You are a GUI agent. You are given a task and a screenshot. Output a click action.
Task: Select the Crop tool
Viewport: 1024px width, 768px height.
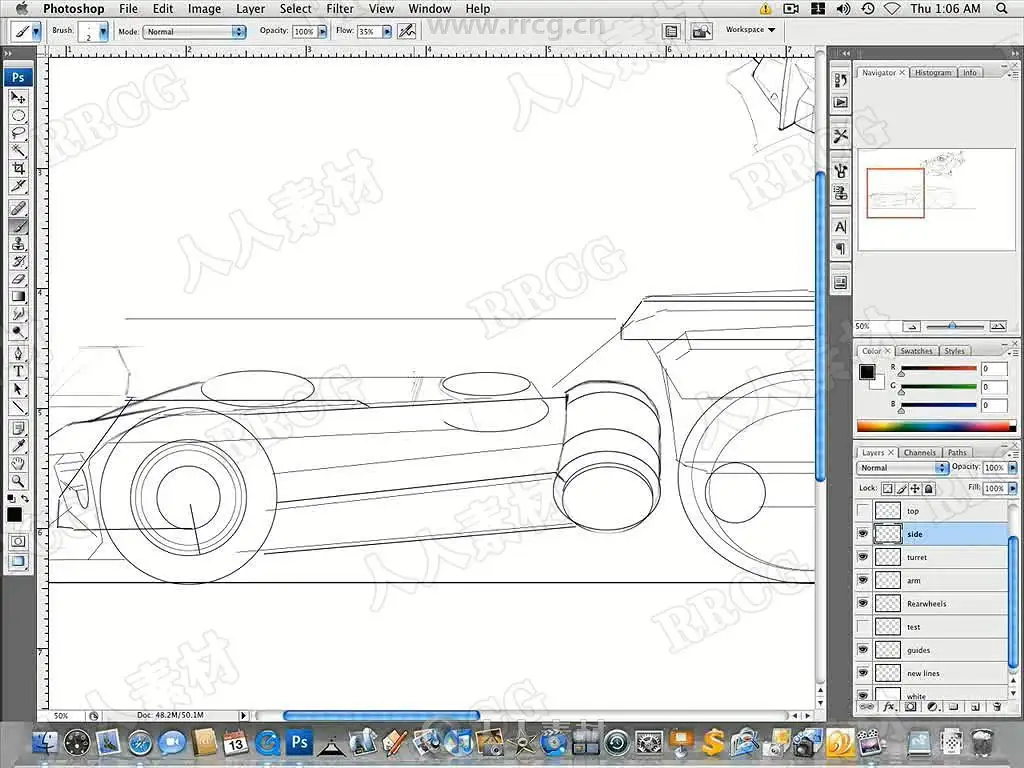tap(18, 168)
